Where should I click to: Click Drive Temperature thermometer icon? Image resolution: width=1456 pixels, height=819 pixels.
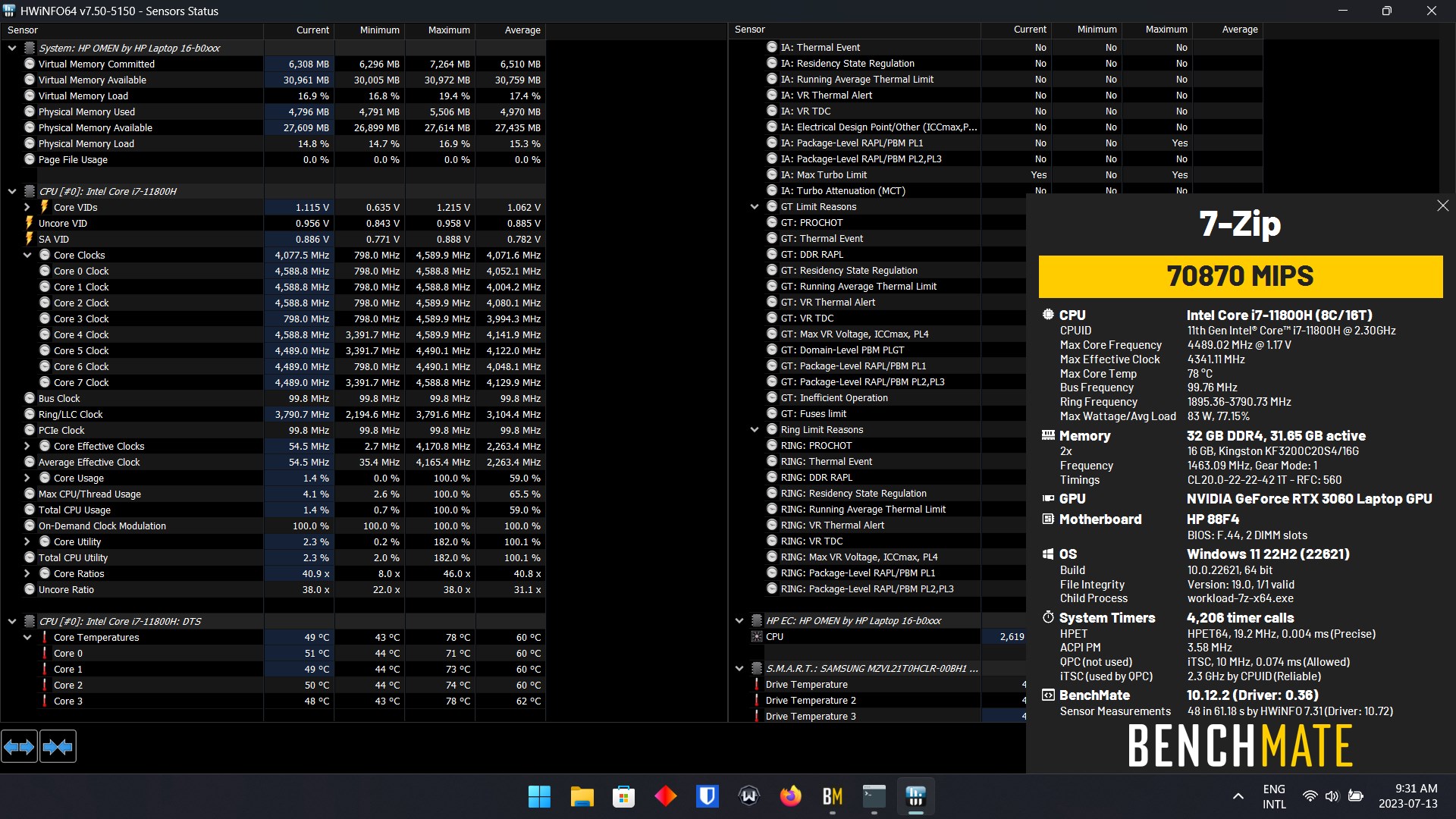pyautogui.click(x=756, y=684)
